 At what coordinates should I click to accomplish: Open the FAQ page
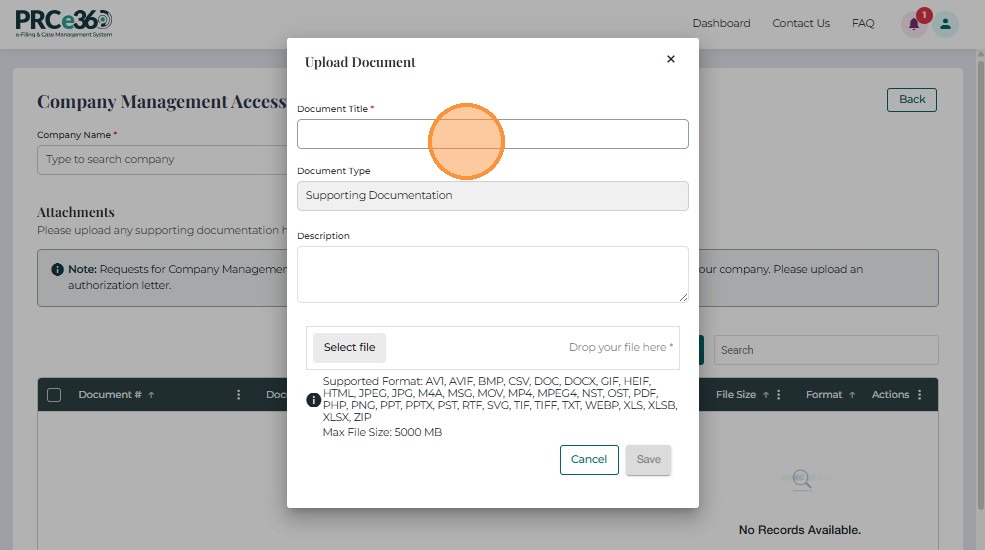tap(863, 23)
